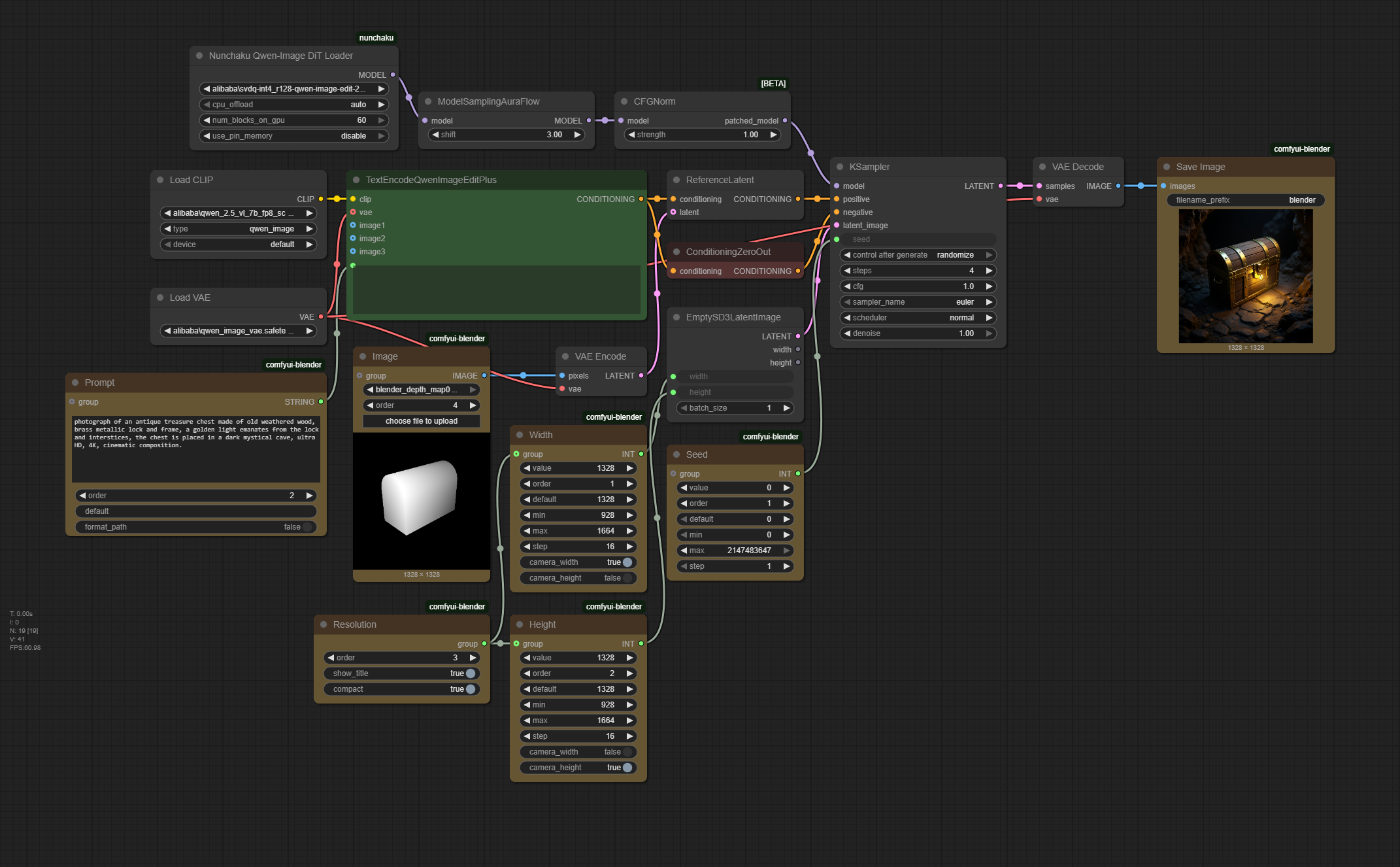Open the Load CLIP type qwen_image dropdown
The width and height of the screenshot is (1400, 867).
pos(239,229)
